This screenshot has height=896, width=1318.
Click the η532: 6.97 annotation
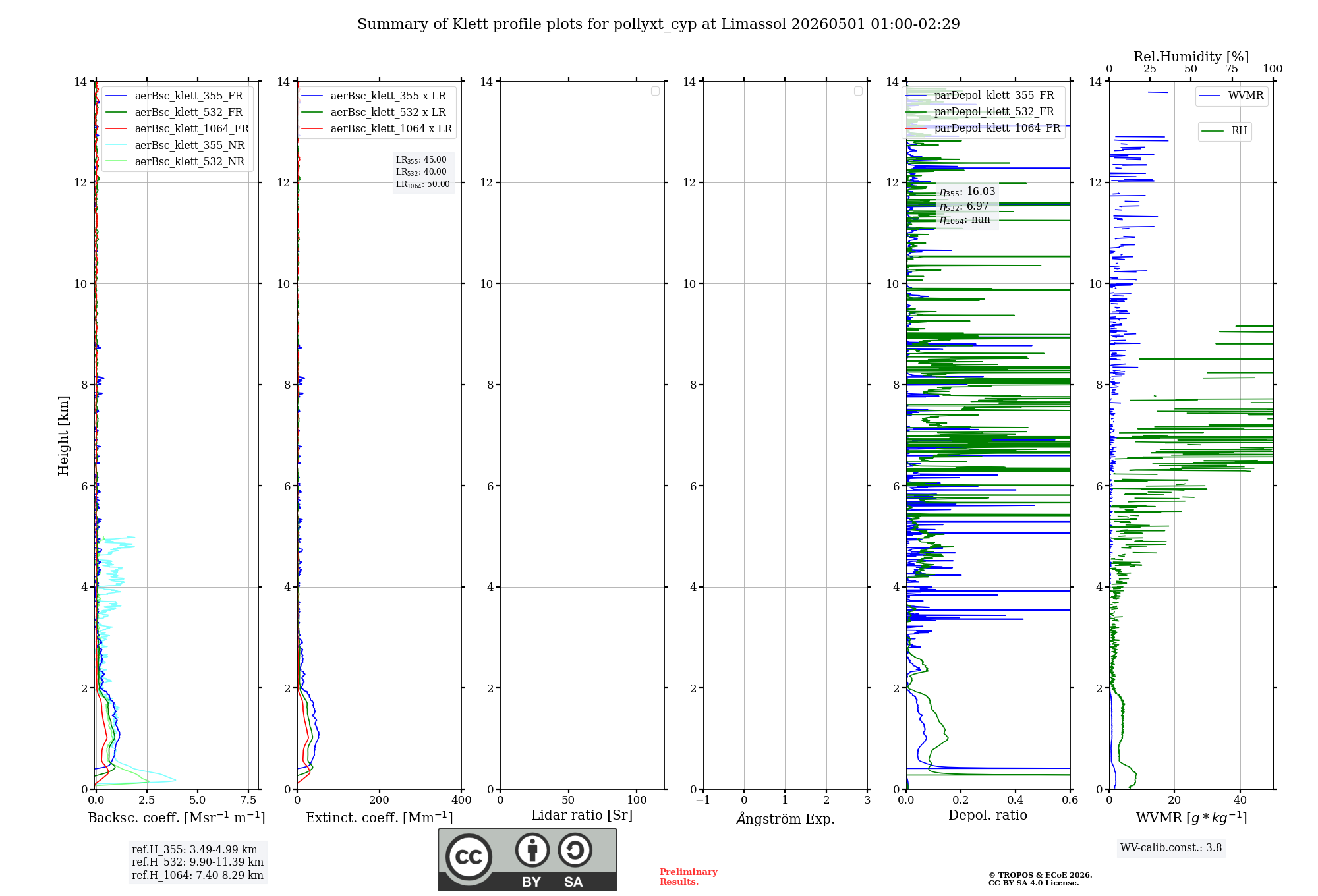coord(964,206)
